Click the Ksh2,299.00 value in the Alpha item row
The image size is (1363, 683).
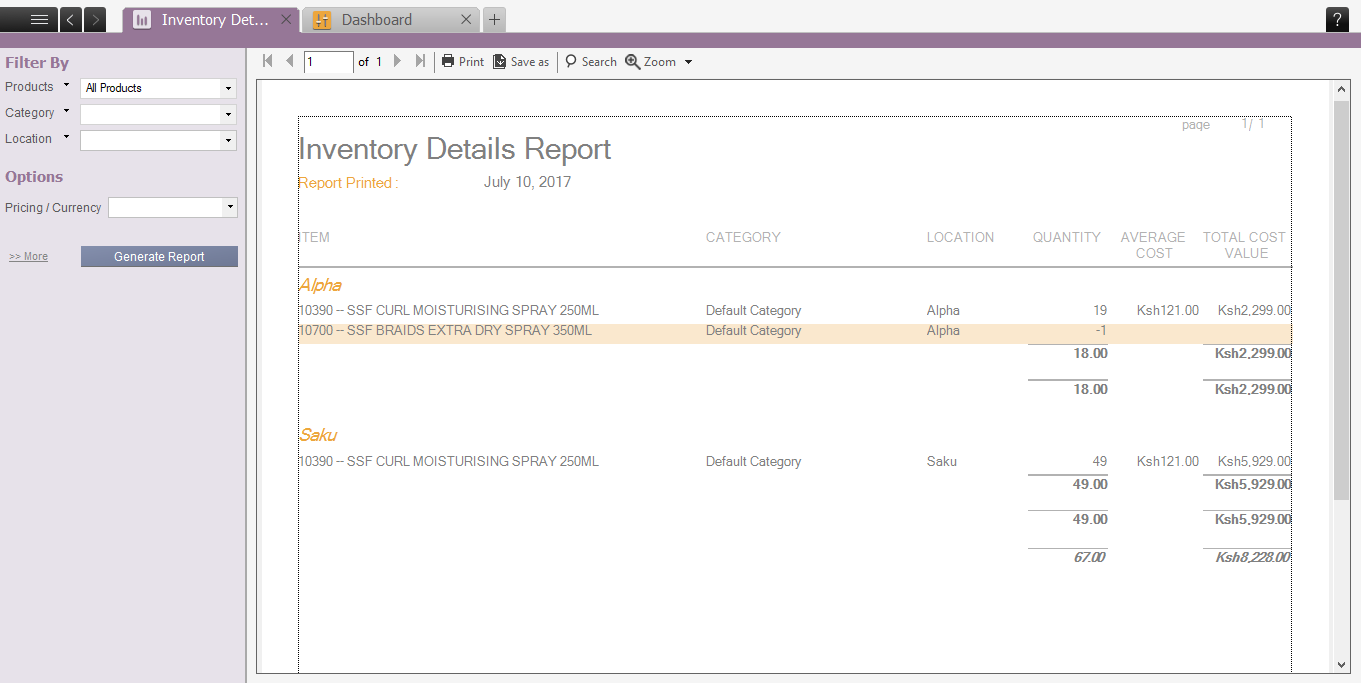1254,311
